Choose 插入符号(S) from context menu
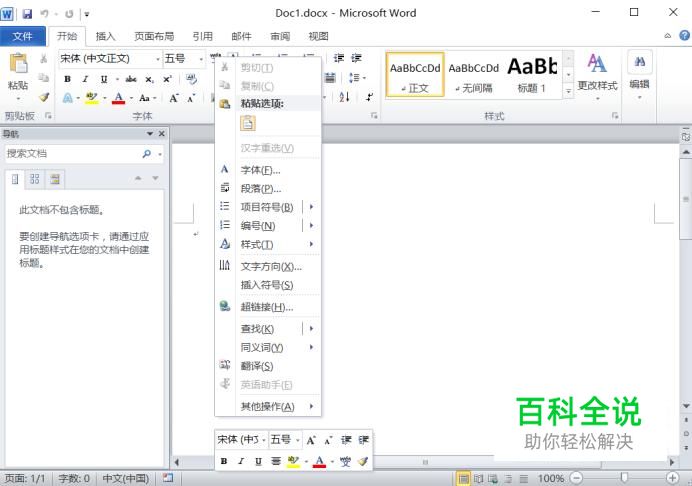Viewport: 692px width, 486px height. coord(268,285)
